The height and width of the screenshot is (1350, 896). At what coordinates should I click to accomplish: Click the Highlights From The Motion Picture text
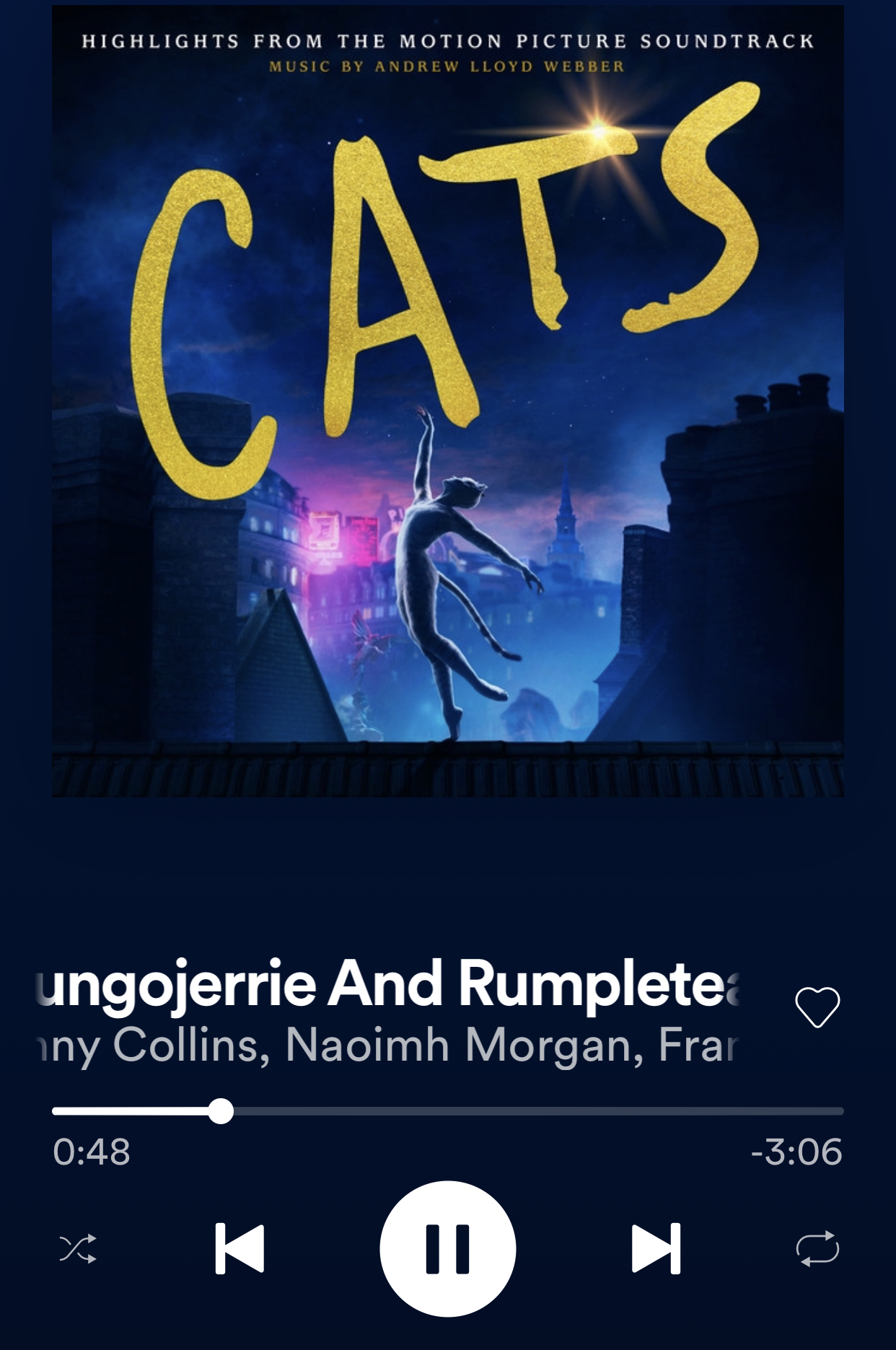click(x=448, y=41)
